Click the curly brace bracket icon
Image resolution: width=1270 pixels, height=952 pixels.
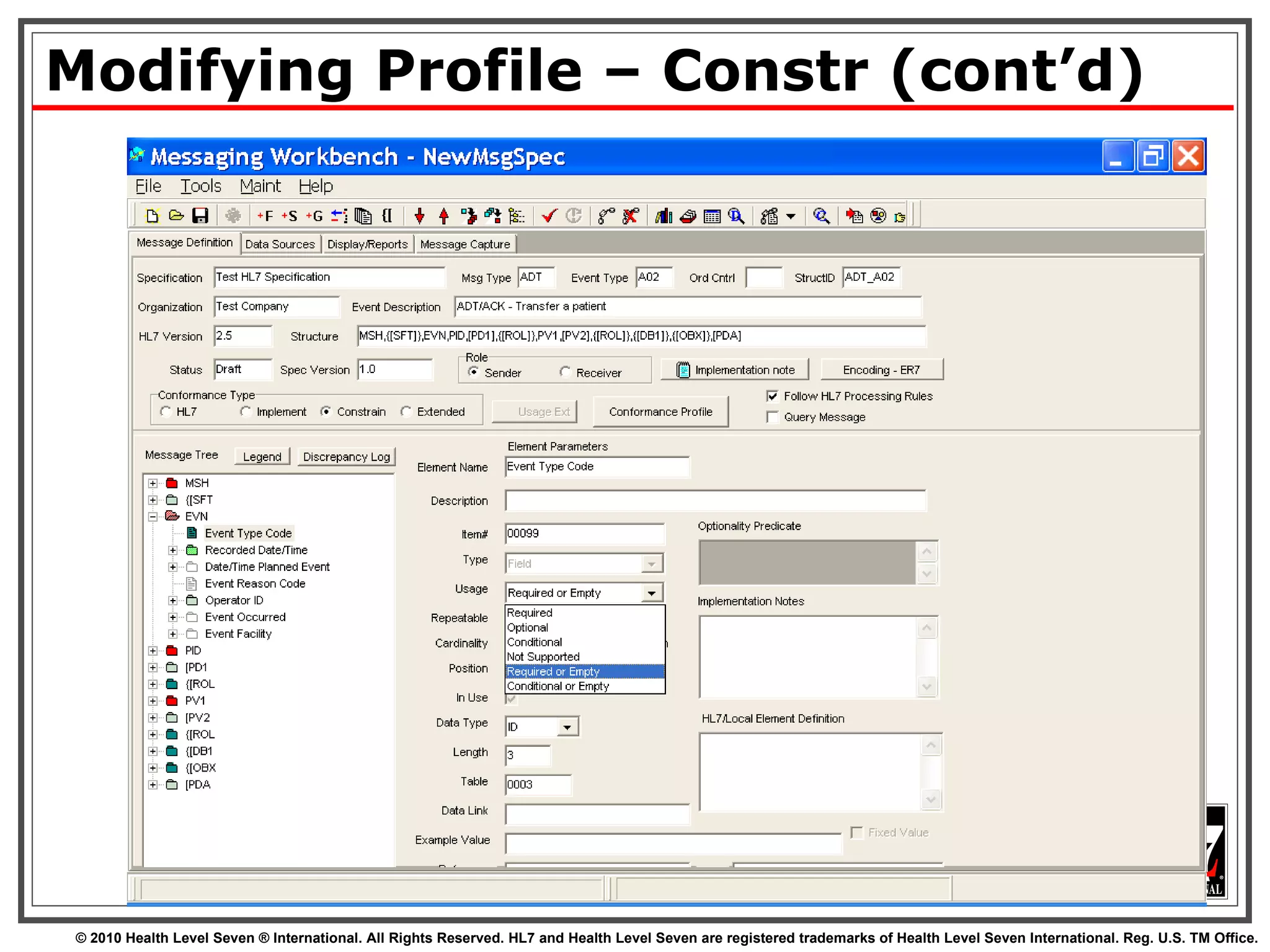coord(387,216)
